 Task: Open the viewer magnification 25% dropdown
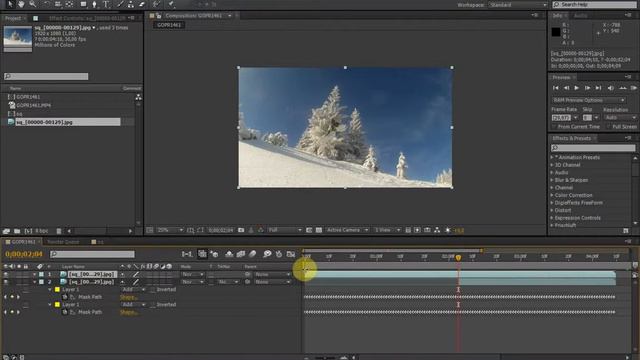[170, 230]
